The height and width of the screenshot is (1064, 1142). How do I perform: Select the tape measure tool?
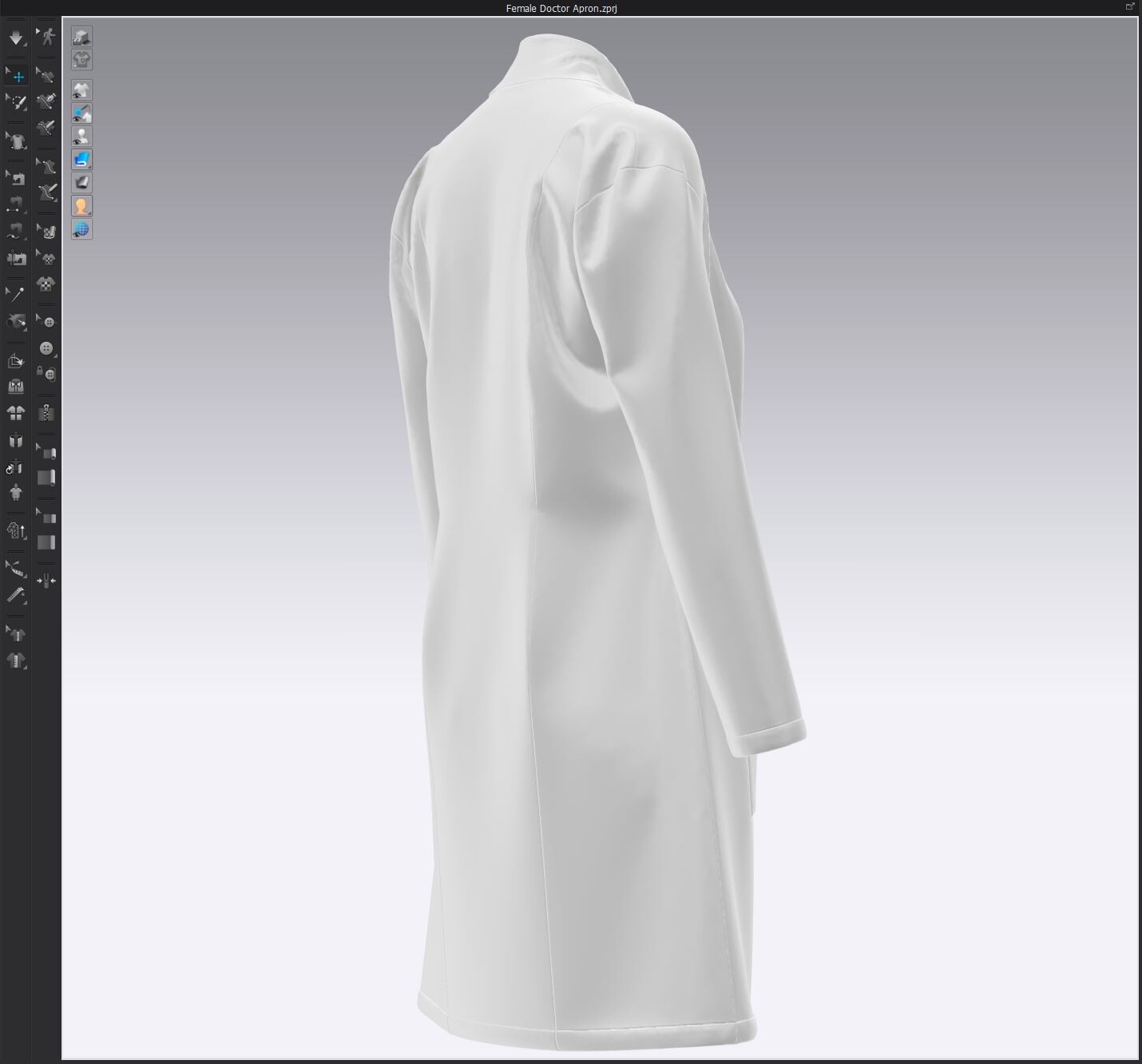16,569
